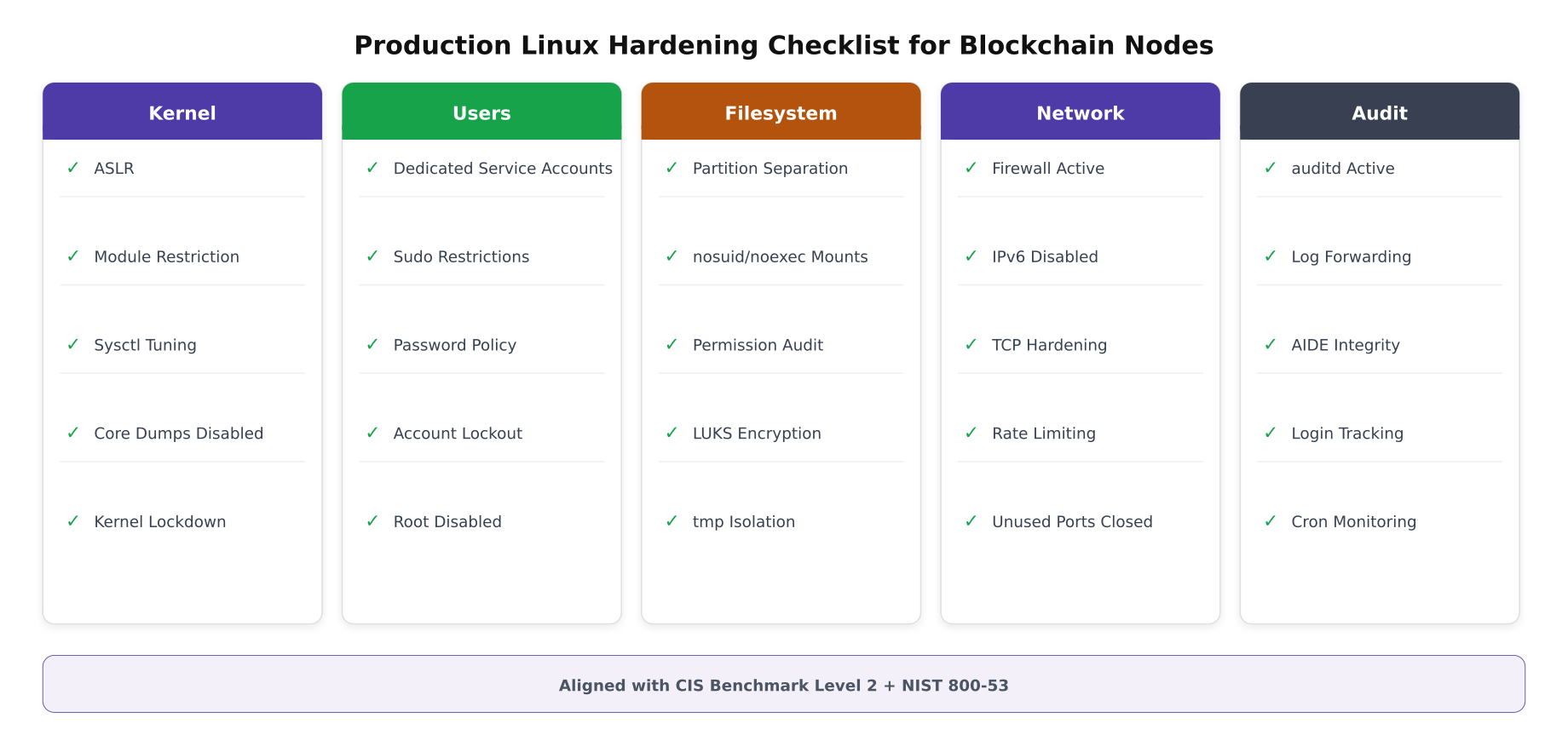Click the Login Tracking text

click(x=1347, y=434)
